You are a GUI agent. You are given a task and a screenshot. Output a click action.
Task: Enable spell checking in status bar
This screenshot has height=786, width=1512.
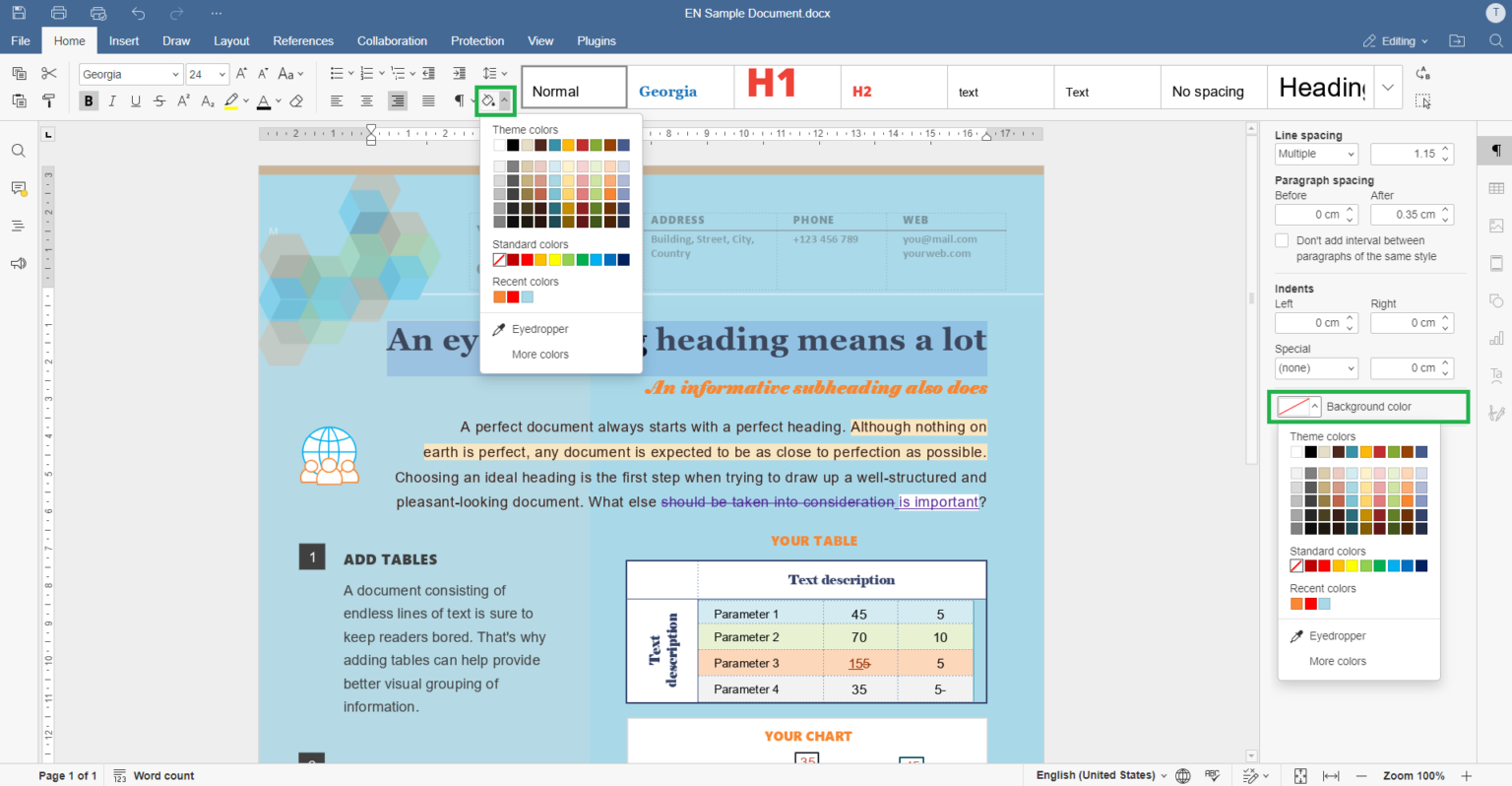coord(1213,775)
